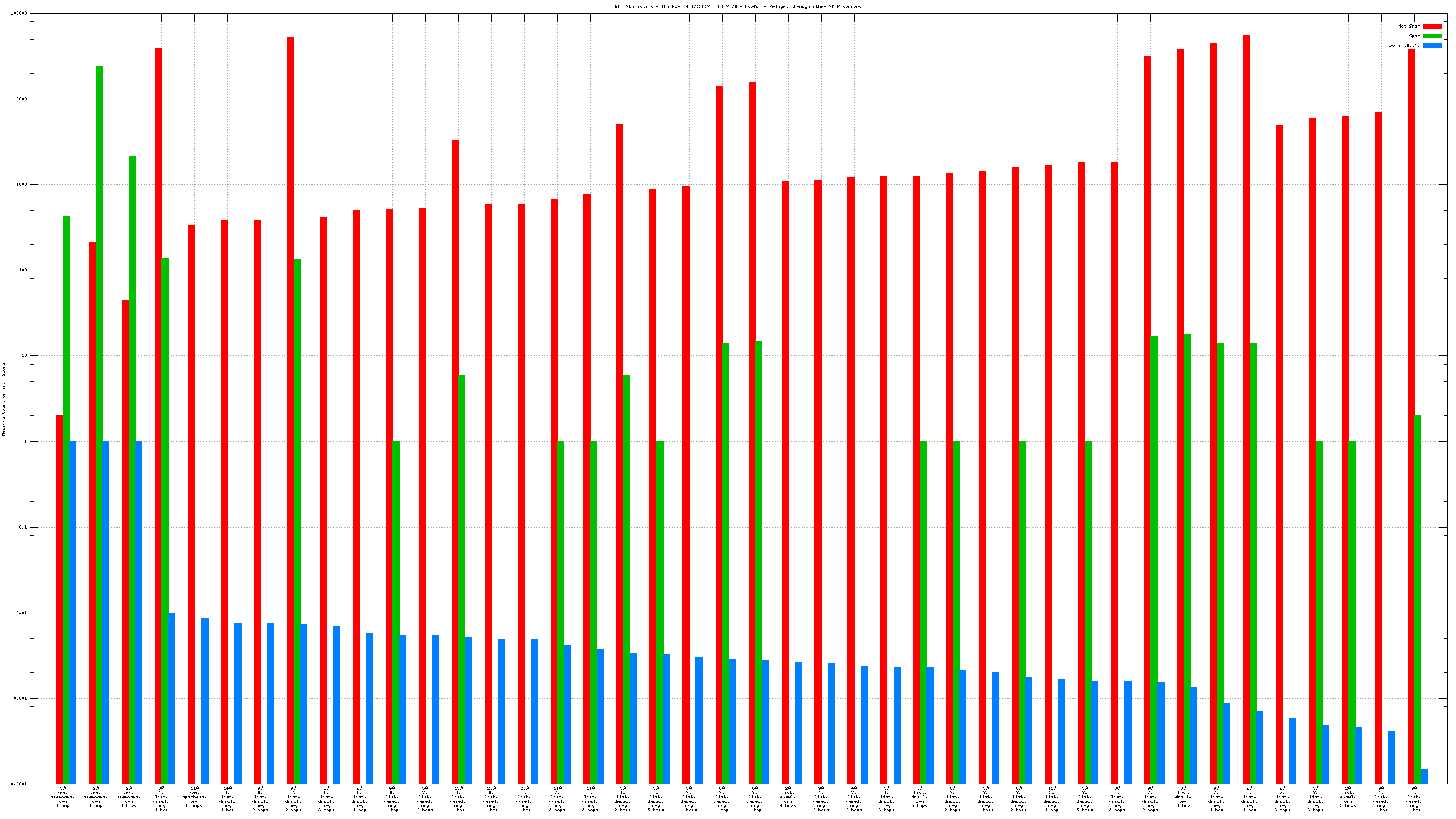Select the 13@ 3.list.dnswl.org 1 hop label
Image resolution: width=1456 pixels, height=819 pixels.
click(x=458, y=798)
